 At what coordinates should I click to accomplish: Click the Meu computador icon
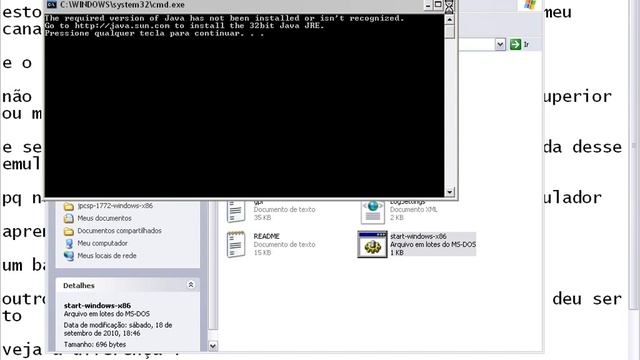click(69, 244)
